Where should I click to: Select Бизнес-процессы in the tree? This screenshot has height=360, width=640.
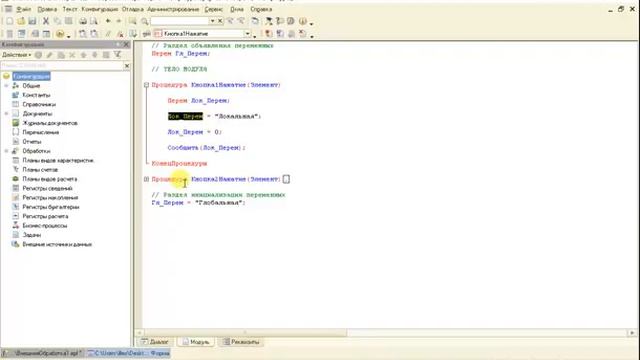44,226
